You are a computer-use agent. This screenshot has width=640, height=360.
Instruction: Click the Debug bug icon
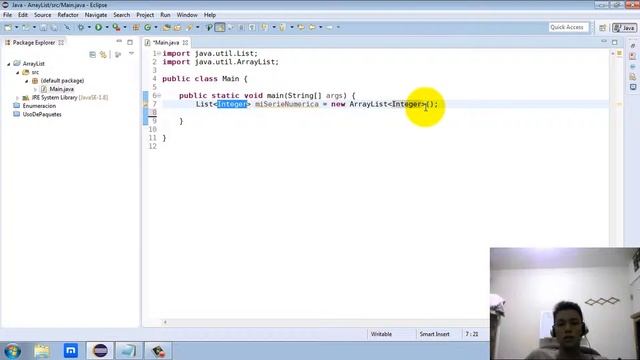tap(81, 27)
